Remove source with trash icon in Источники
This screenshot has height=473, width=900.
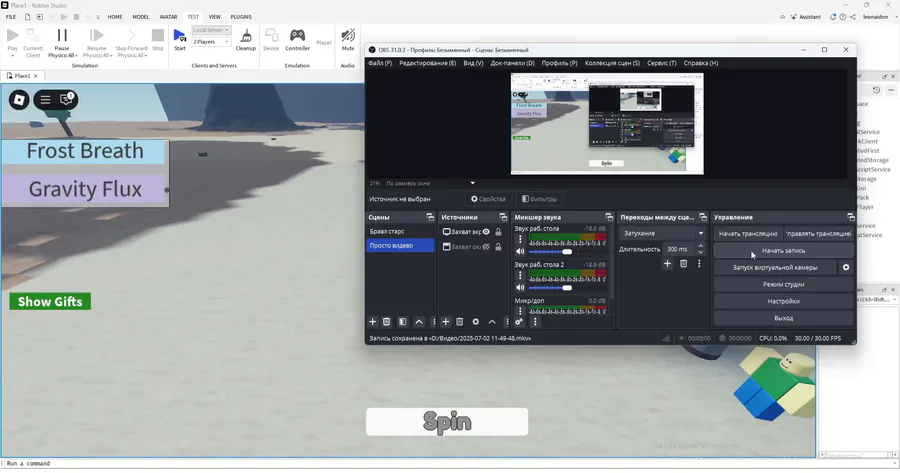[460, 321]
